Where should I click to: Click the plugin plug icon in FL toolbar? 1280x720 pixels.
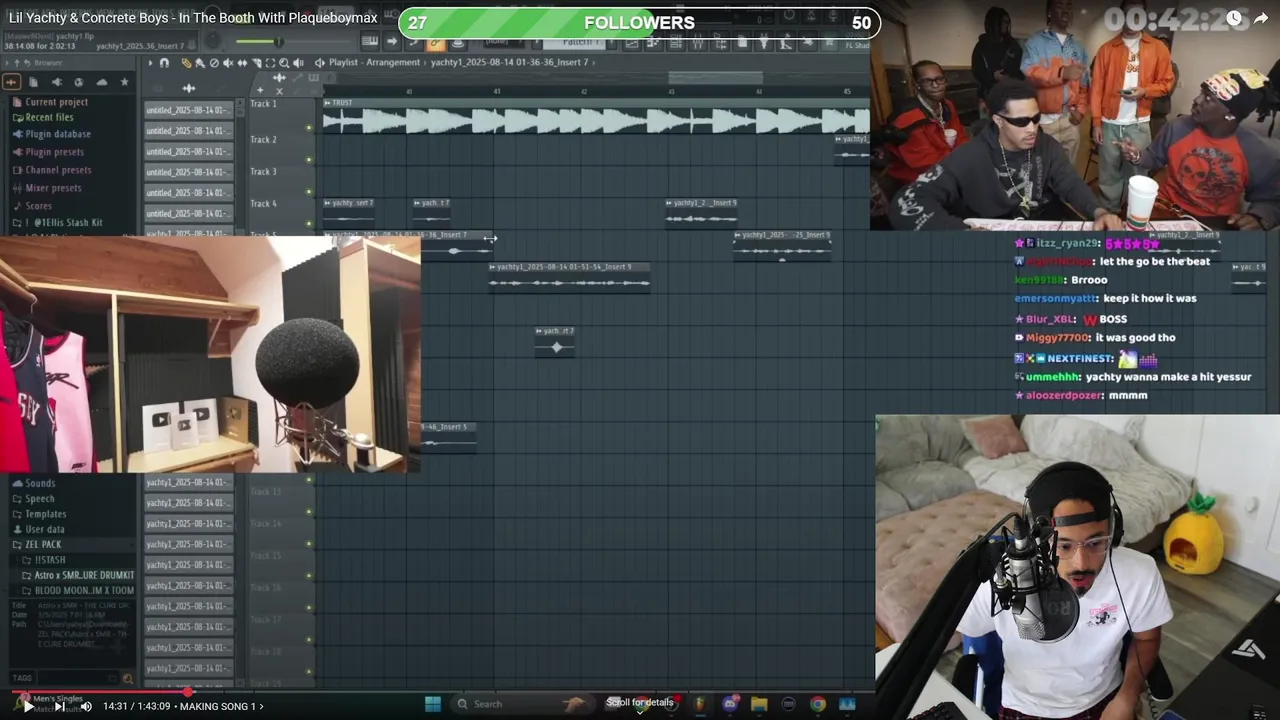[x=764, y=42]
